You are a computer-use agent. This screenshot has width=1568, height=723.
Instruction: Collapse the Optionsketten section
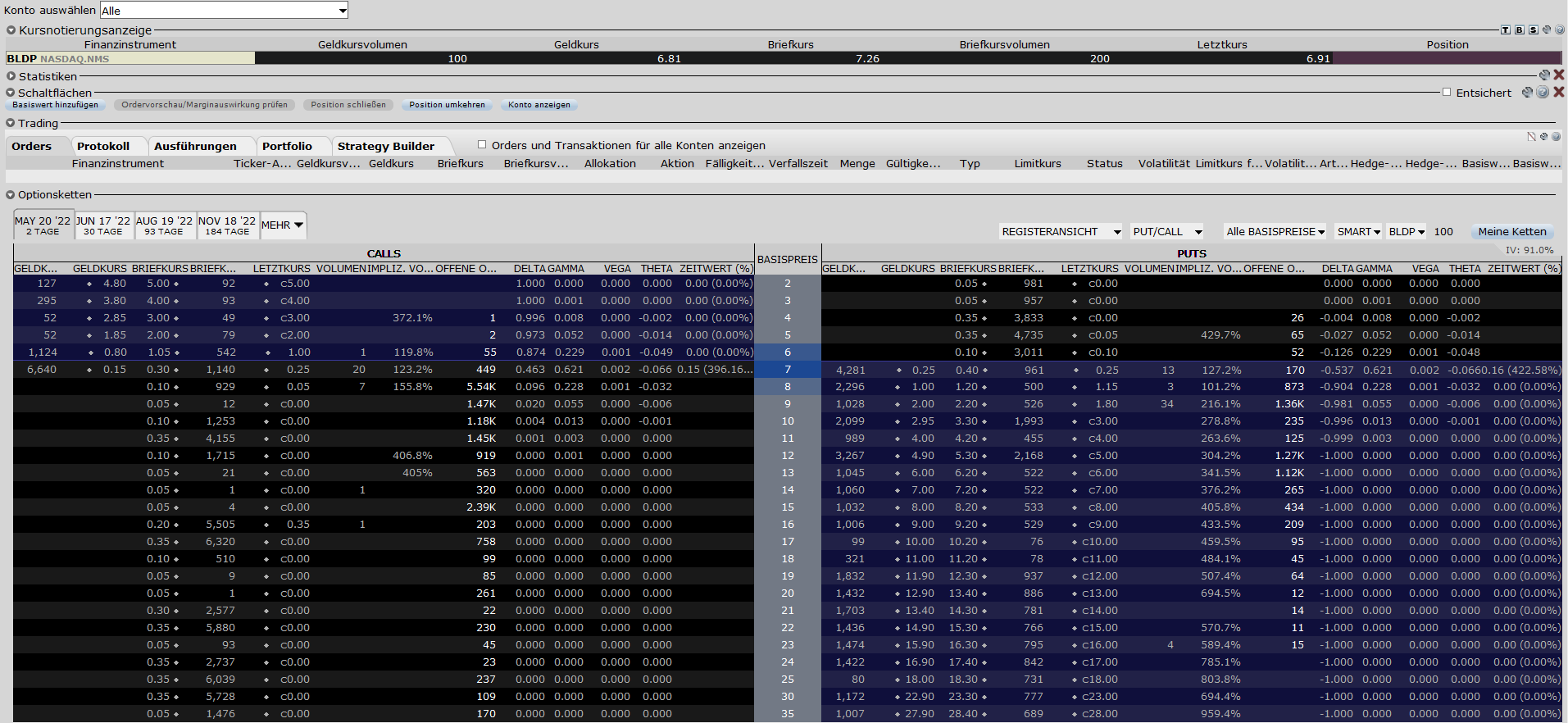(11, 194)
